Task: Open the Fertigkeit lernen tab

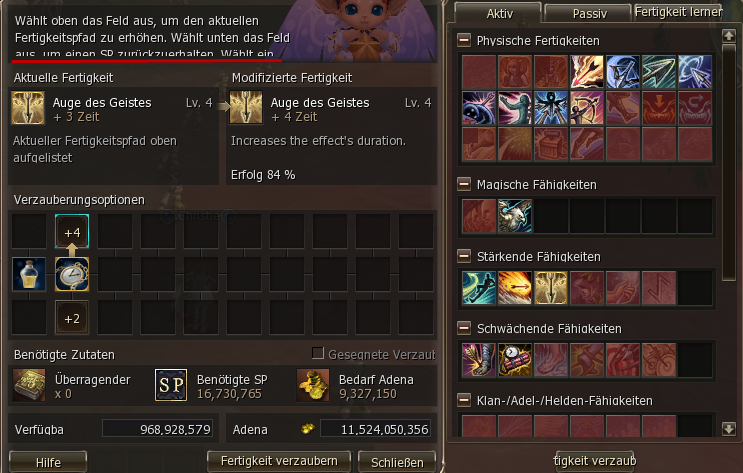Action: coord(679,12)
